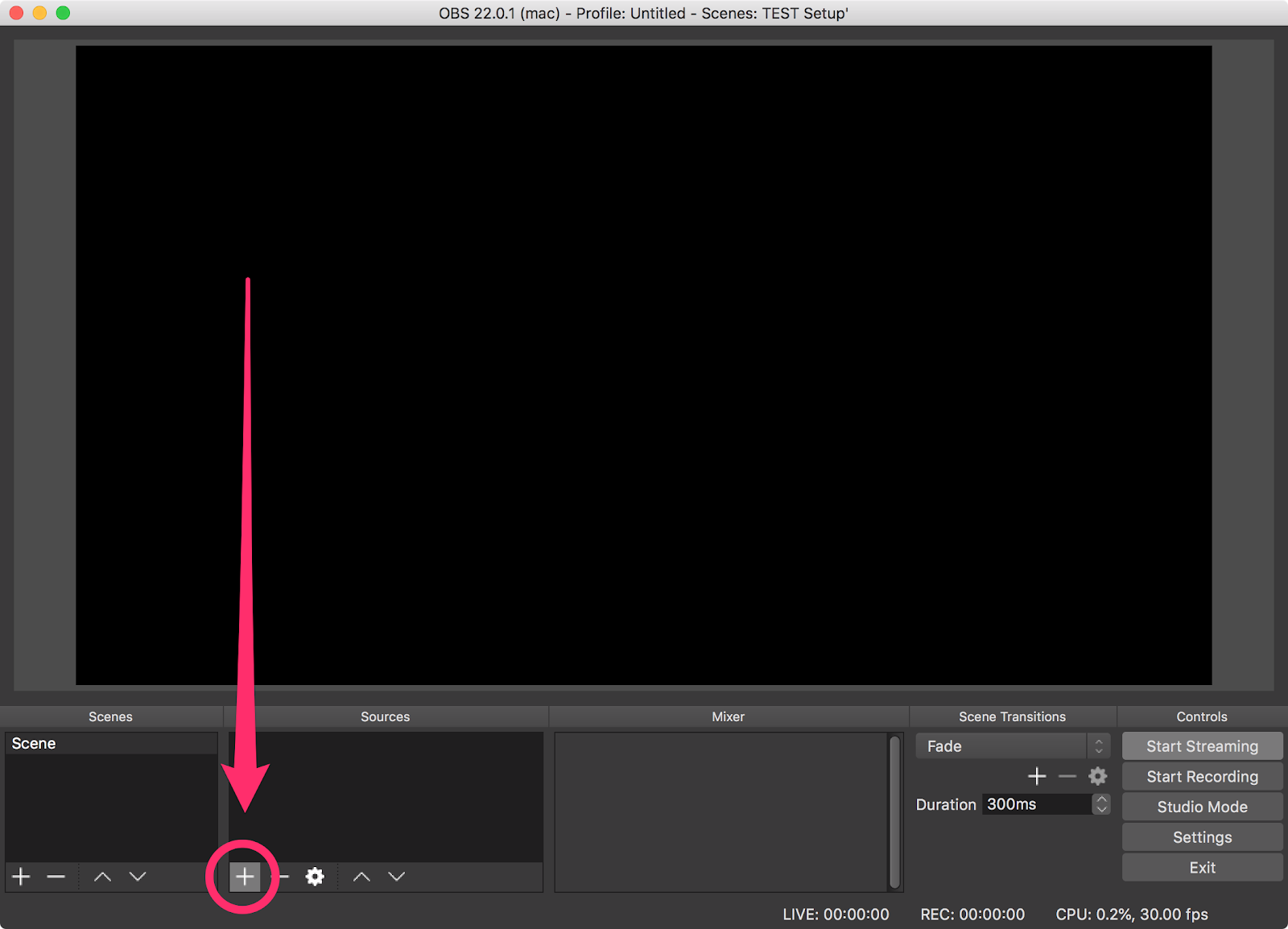Add a scene transition with plus icon

pyautogui.click(x=1037, y=776)
